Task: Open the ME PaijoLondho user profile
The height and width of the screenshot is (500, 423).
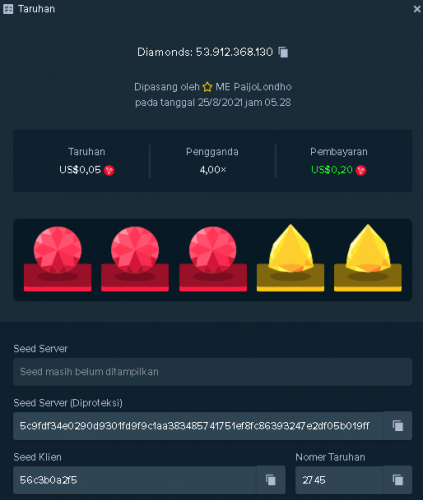Action: (253, 87)
